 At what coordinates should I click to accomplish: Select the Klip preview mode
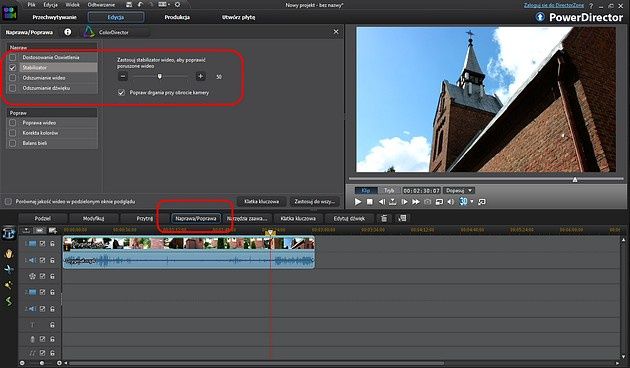[x=366, y=190]
